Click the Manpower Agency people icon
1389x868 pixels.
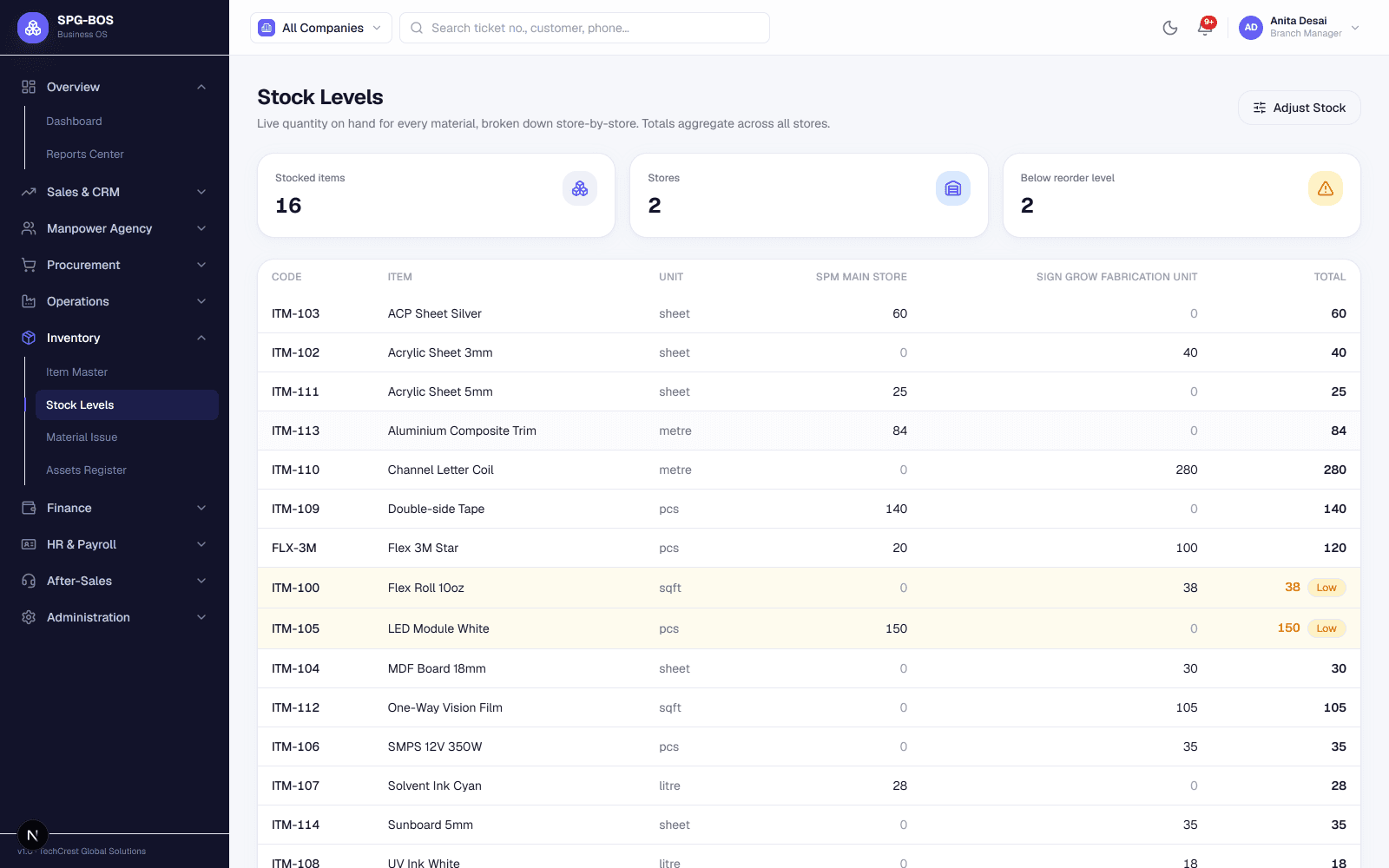[x=29, y=228]
